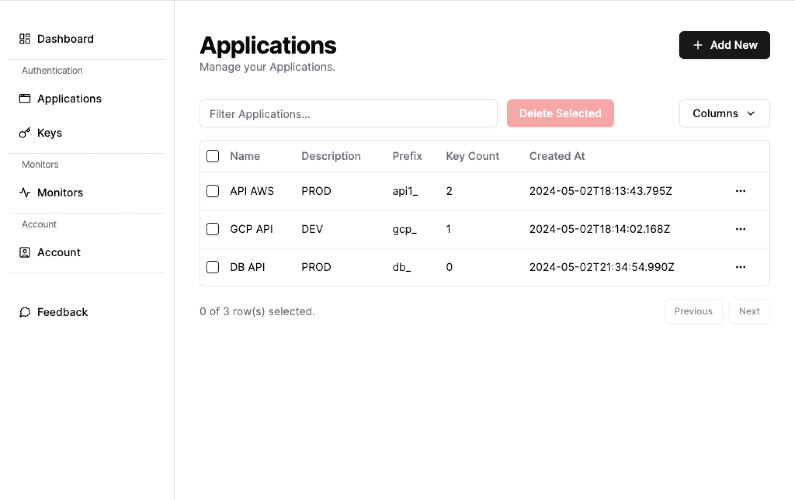Click the Applications window icon in sidebar
This screenshot has height=500, width=795.
point(24,98)
